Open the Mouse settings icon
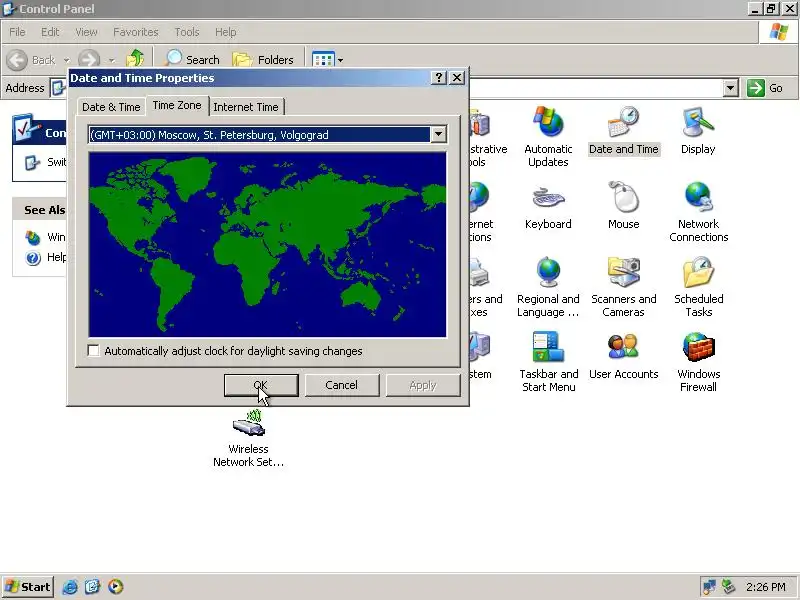 click(623, 206)
